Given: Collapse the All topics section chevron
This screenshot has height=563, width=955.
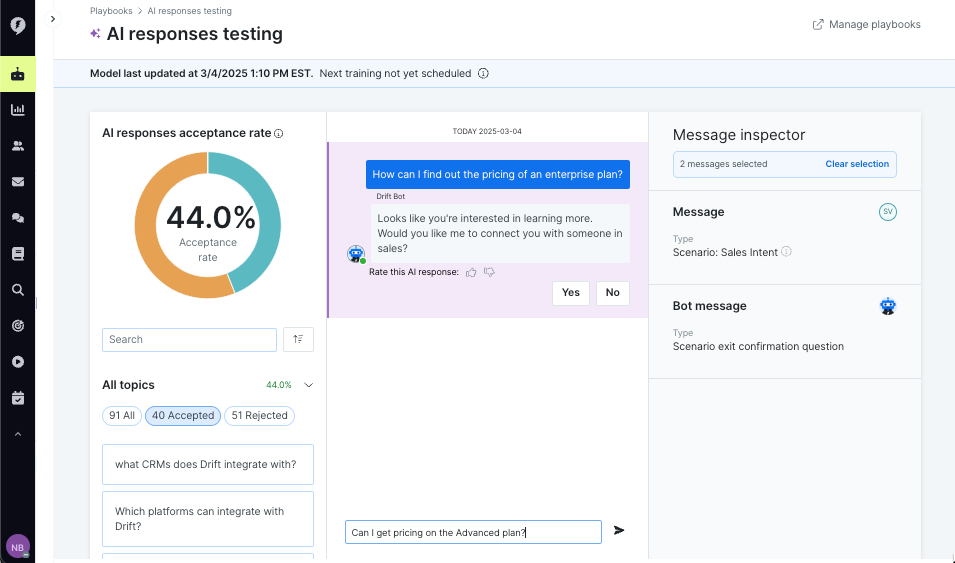Looking at the screenshot, I should 309,385.
